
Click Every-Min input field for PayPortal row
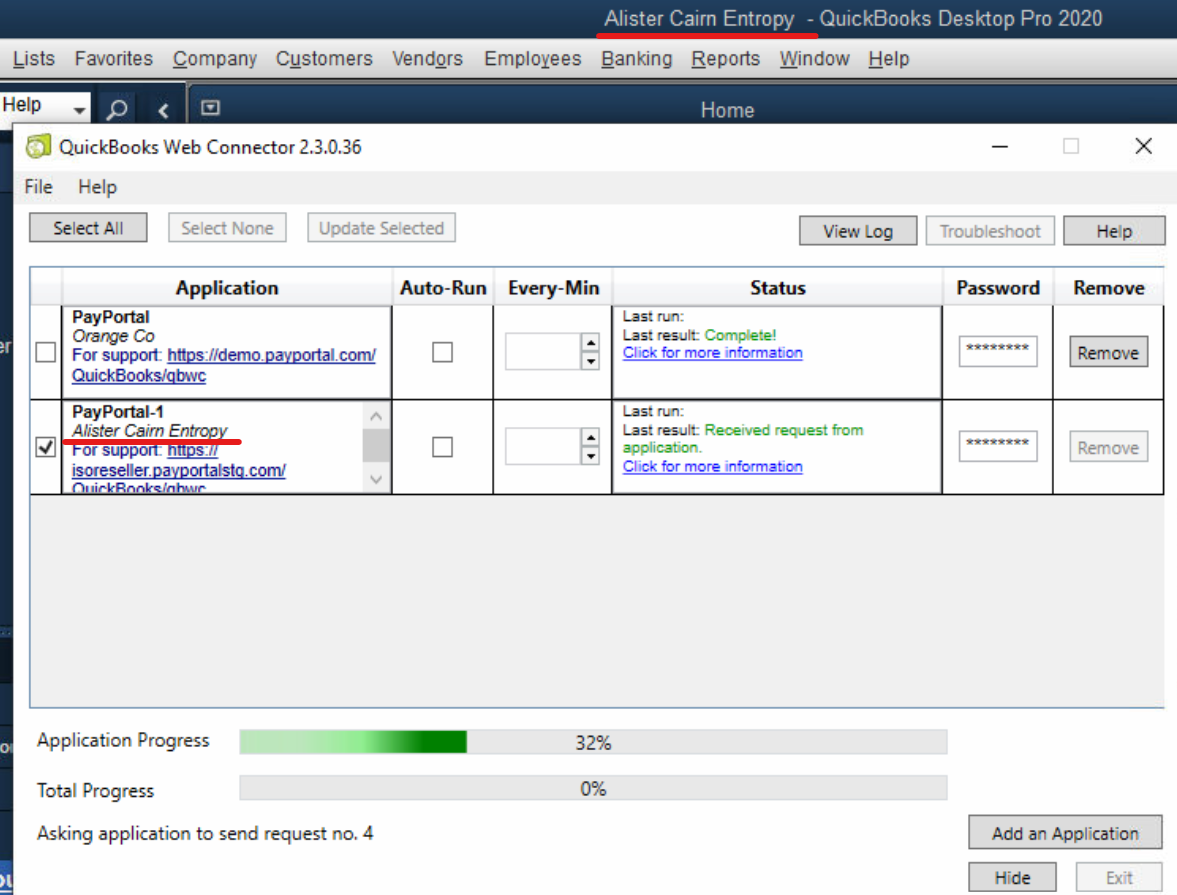click(543, 351)
